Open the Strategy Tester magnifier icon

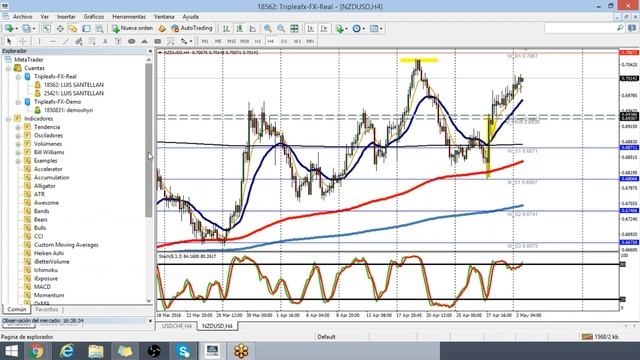pyautogui.click(x=99, y=29)
